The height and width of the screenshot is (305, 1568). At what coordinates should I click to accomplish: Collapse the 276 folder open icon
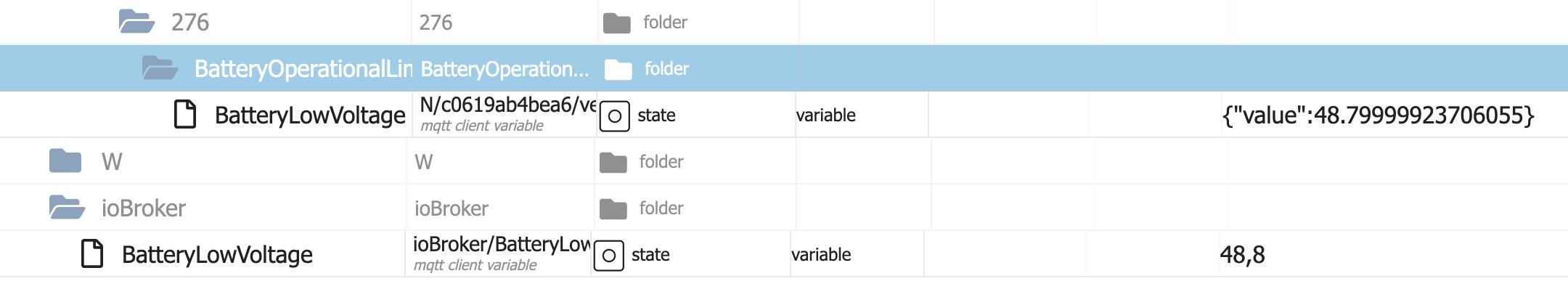point(136,22)
